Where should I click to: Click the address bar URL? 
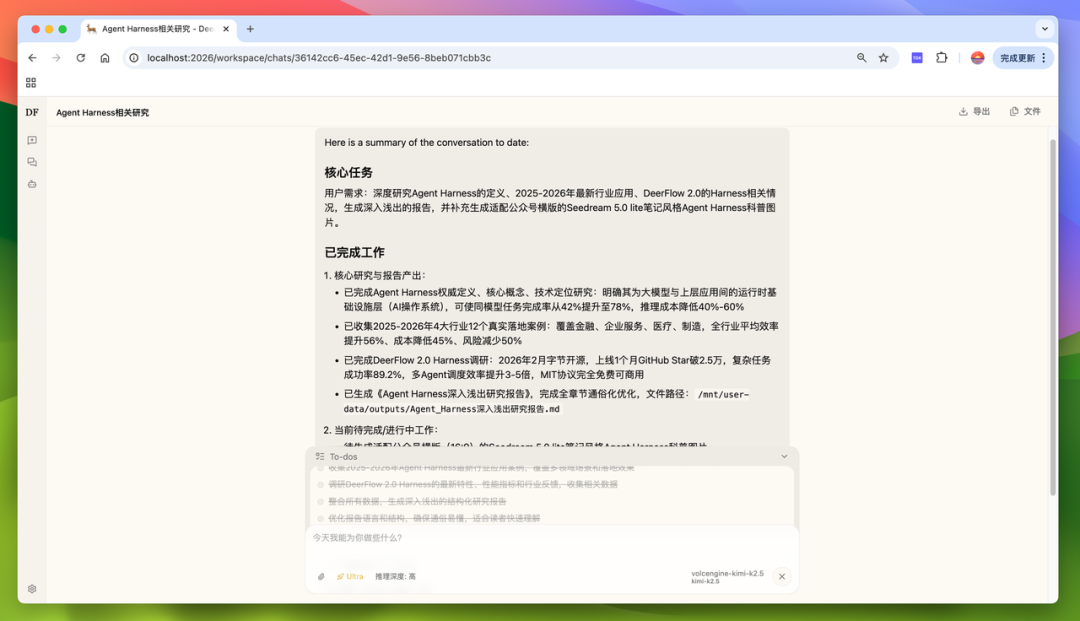coord(319,58)
